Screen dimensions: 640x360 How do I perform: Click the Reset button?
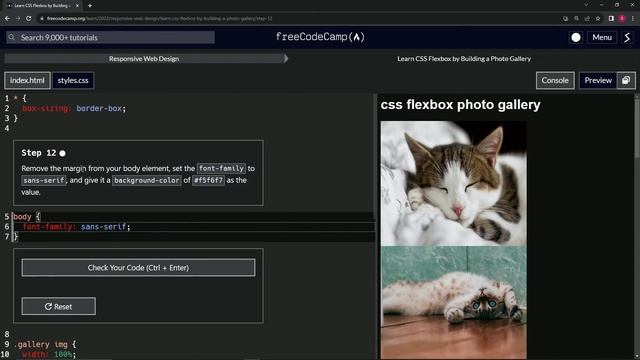coord(59,306)
